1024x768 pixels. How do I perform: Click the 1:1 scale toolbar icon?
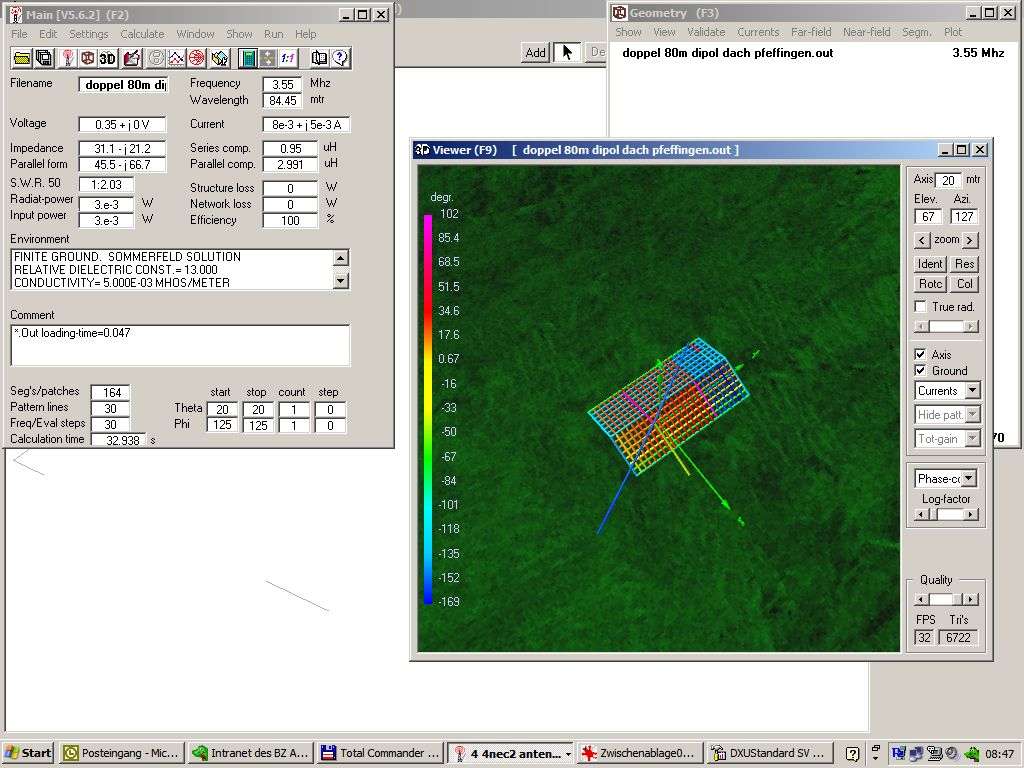point(287,58)
